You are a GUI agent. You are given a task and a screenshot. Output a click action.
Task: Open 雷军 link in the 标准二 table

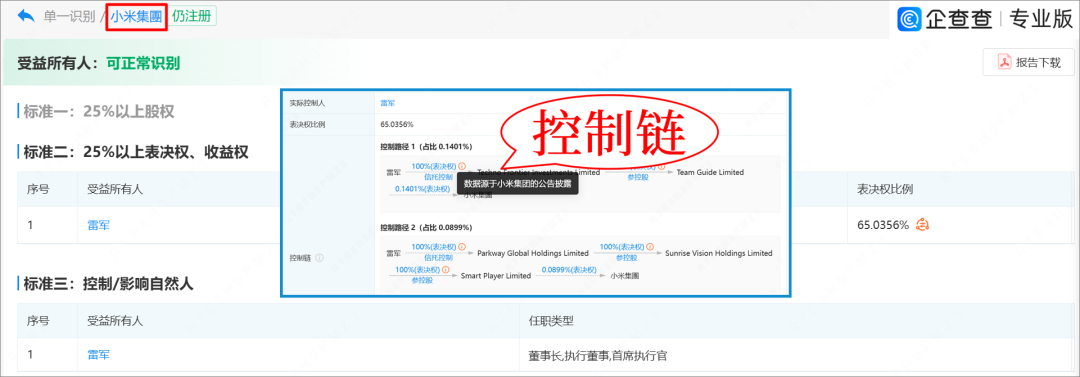coord(98,225)
